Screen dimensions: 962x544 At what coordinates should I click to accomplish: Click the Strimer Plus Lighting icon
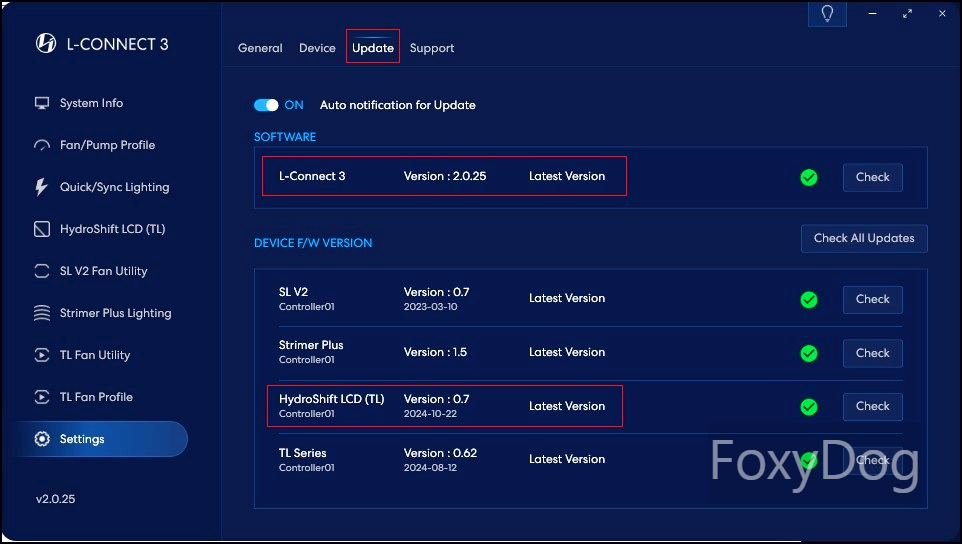[42, 313]
